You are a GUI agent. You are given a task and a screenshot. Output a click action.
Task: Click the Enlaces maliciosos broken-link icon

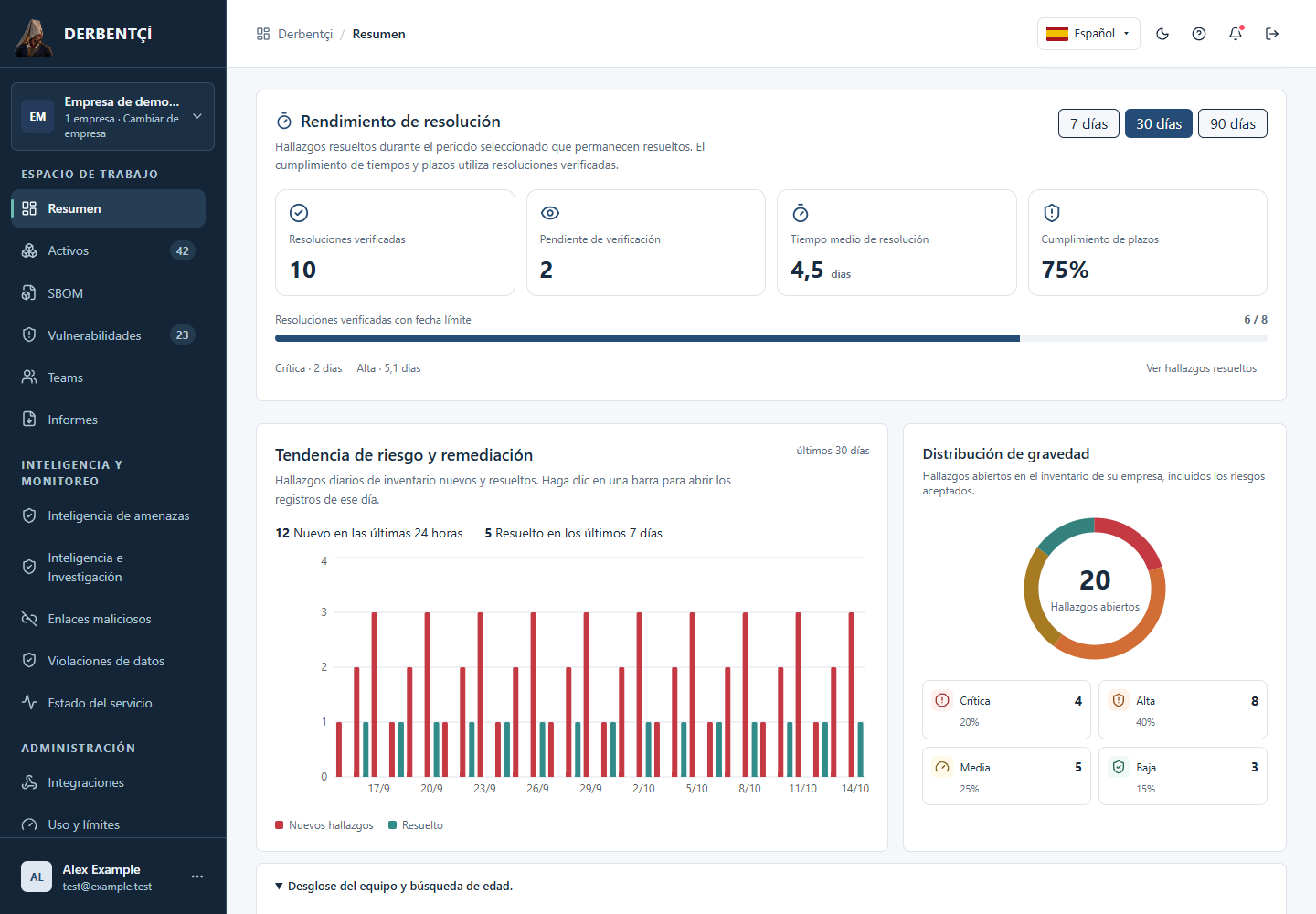29,619
